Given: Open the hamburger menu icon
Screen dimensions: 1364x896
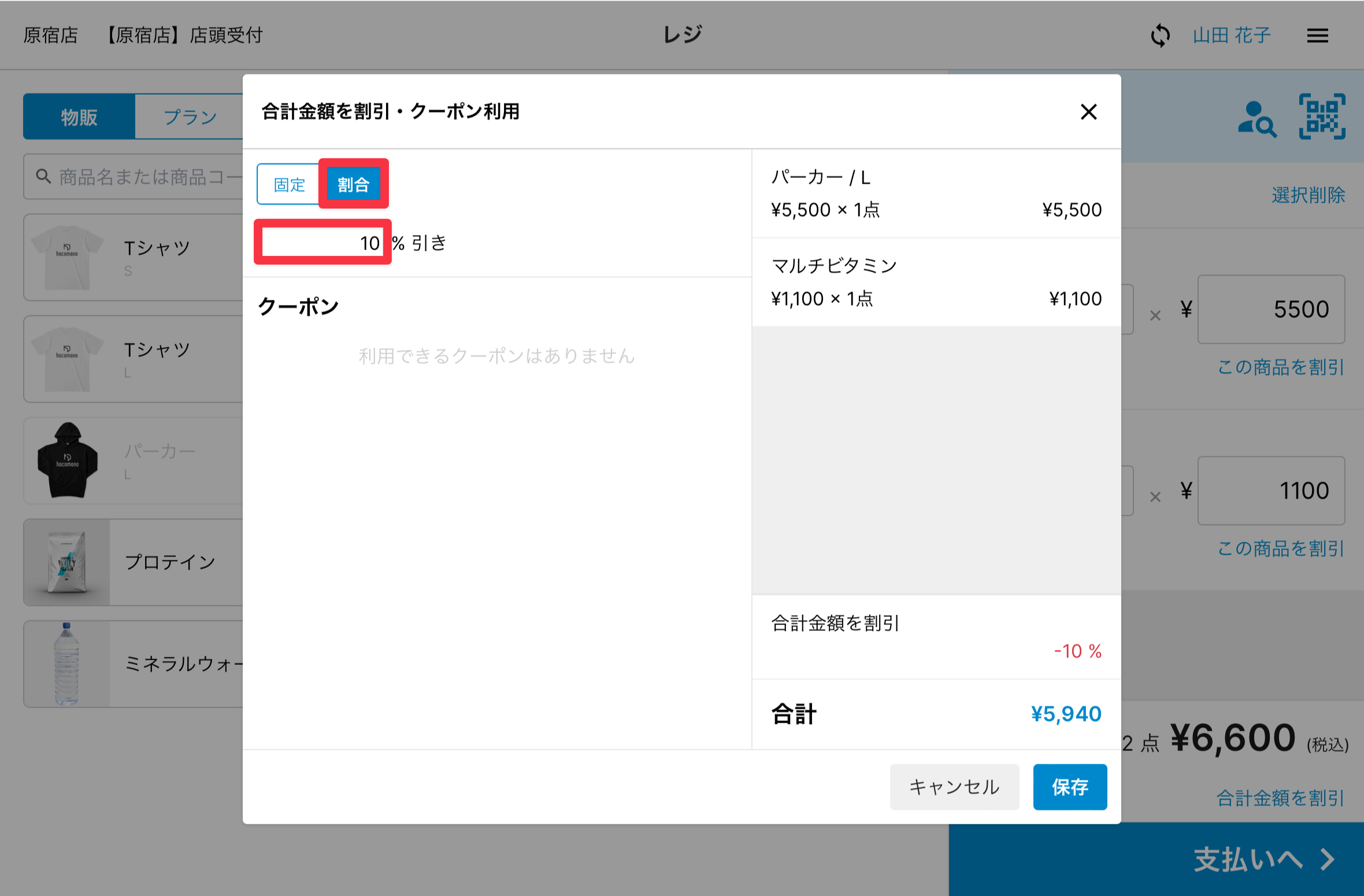Looking at the screenshot, I should click(1317, 36).
